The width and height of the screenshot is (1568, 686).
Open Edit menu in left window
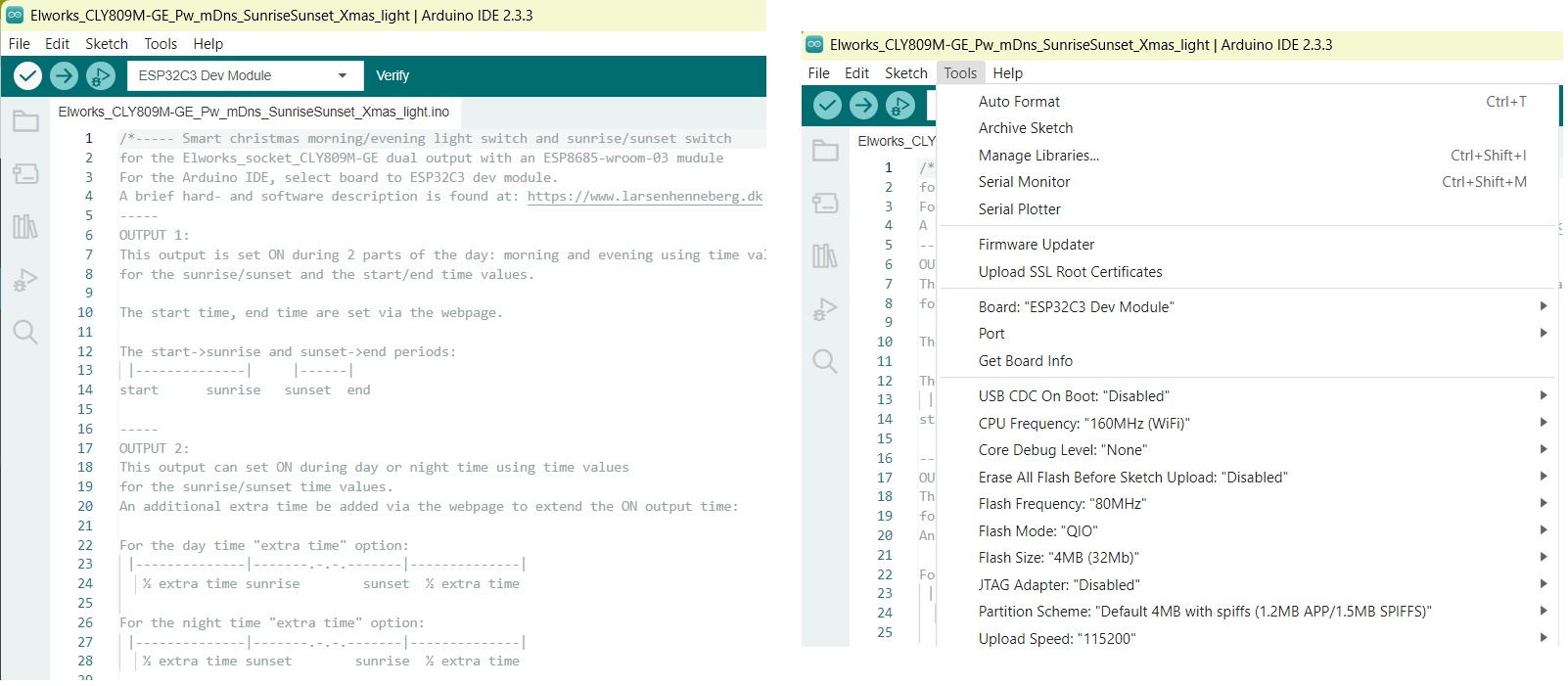57,44
